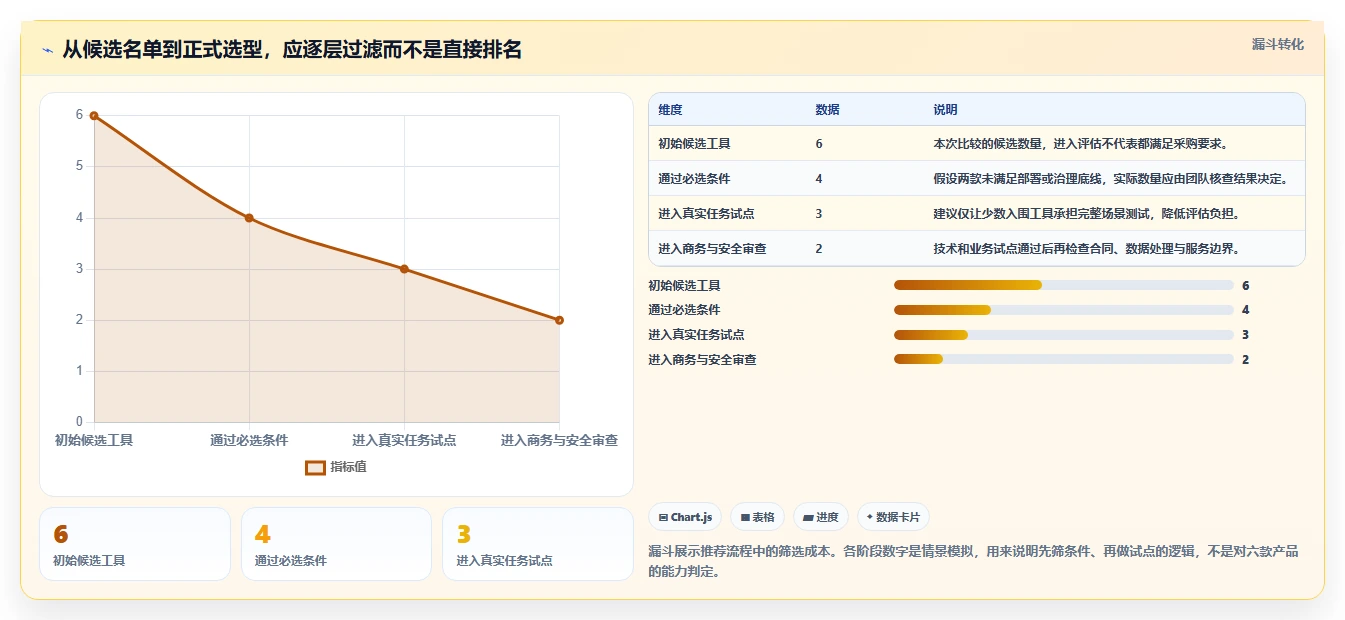Click progress value 6 next to 初始候选工具 bar
The image size is (1345, 620).
1245,286
